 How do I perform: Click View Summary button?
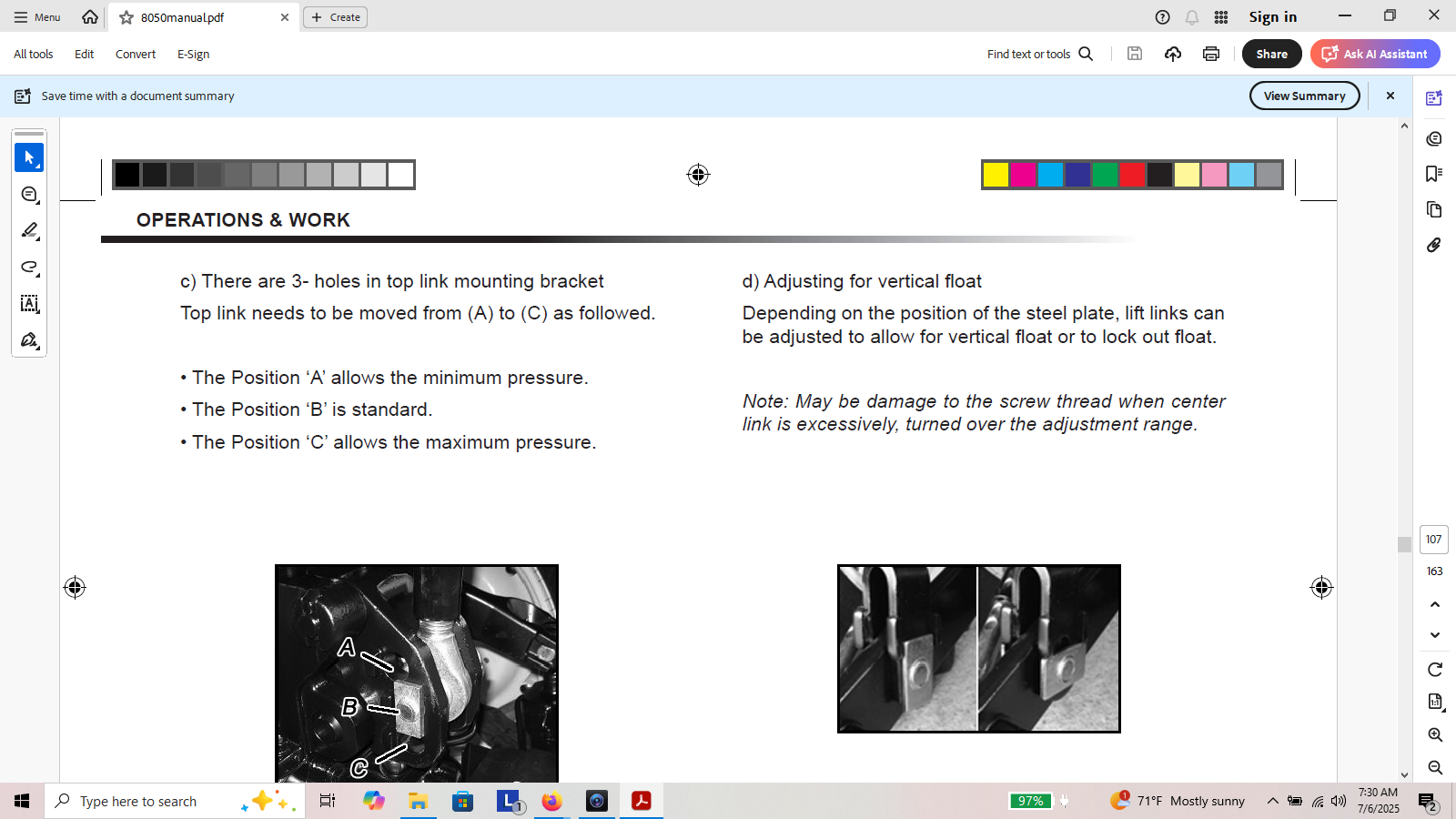point(1304,96)
